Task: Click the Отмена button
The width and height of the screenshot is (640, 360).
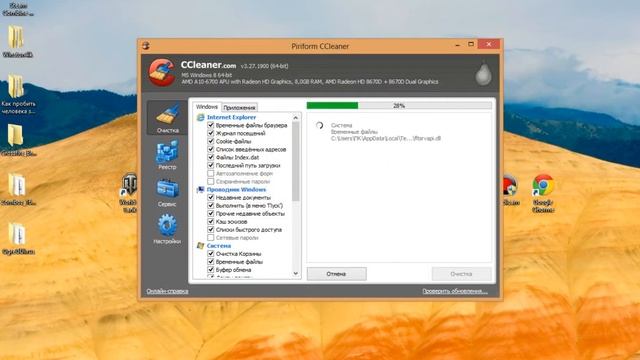Action: 336,274
